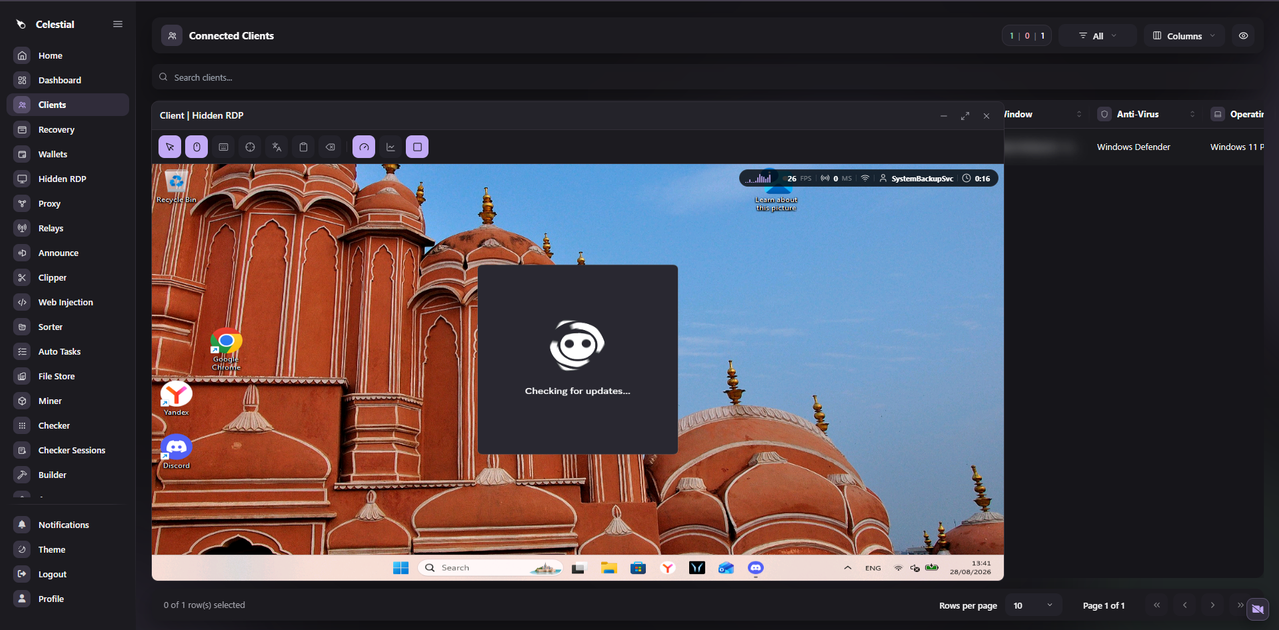Viewport: 1279px width, 630px height.
Task: Open the Theme settings
Action: click(x=68, y=550)
